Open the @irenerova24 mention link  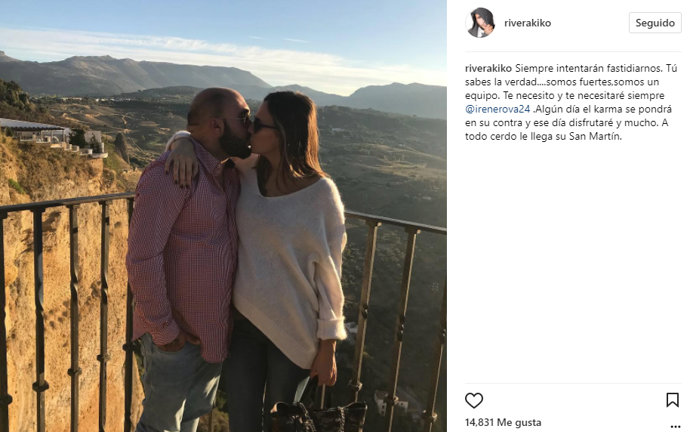tap(497, 109)
